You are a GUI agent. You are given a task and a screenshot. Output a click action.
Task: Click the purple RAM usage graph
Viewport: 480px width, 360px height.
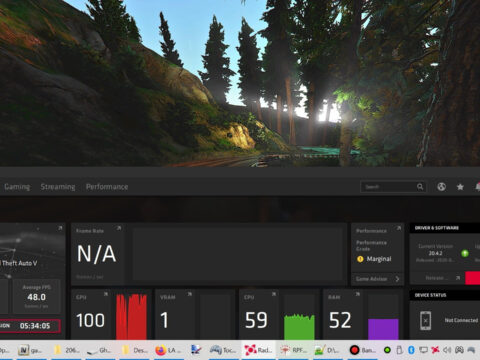(383, 329)
